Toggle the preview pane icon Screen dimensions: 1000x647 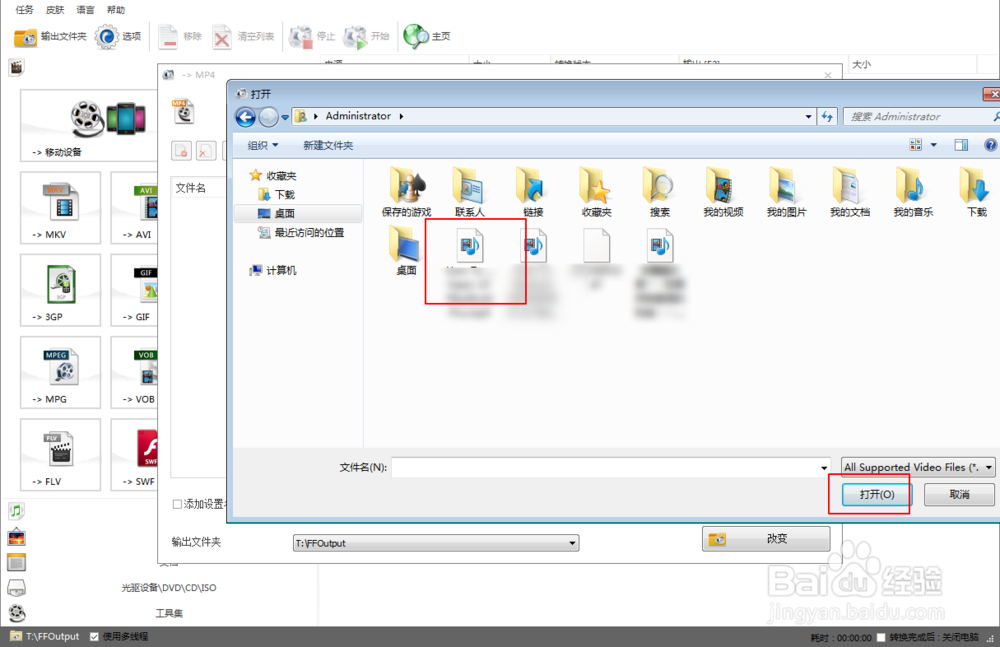coord(961,145)
